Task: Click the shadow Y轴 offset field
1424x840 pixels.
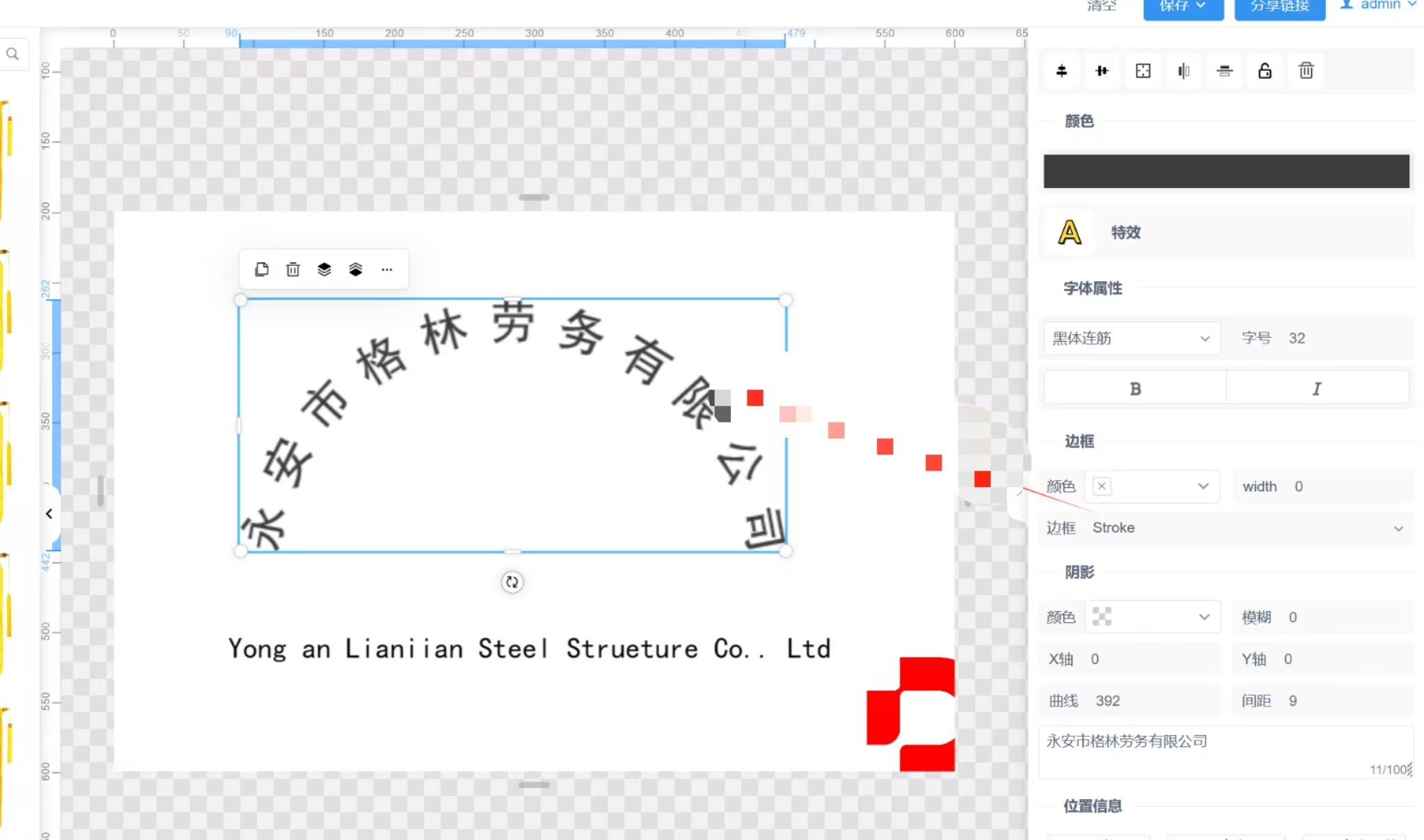Action: 1323,659
